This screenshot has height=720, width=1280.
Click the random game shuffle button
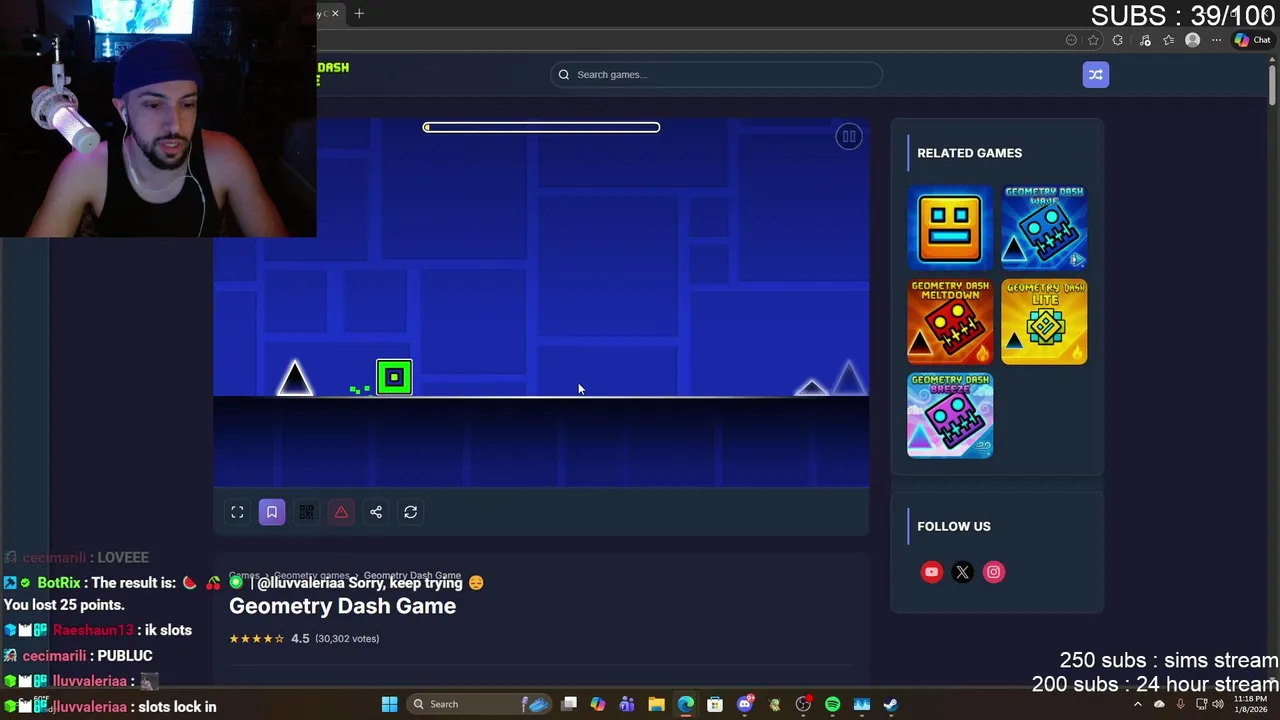pos(1096,75)
